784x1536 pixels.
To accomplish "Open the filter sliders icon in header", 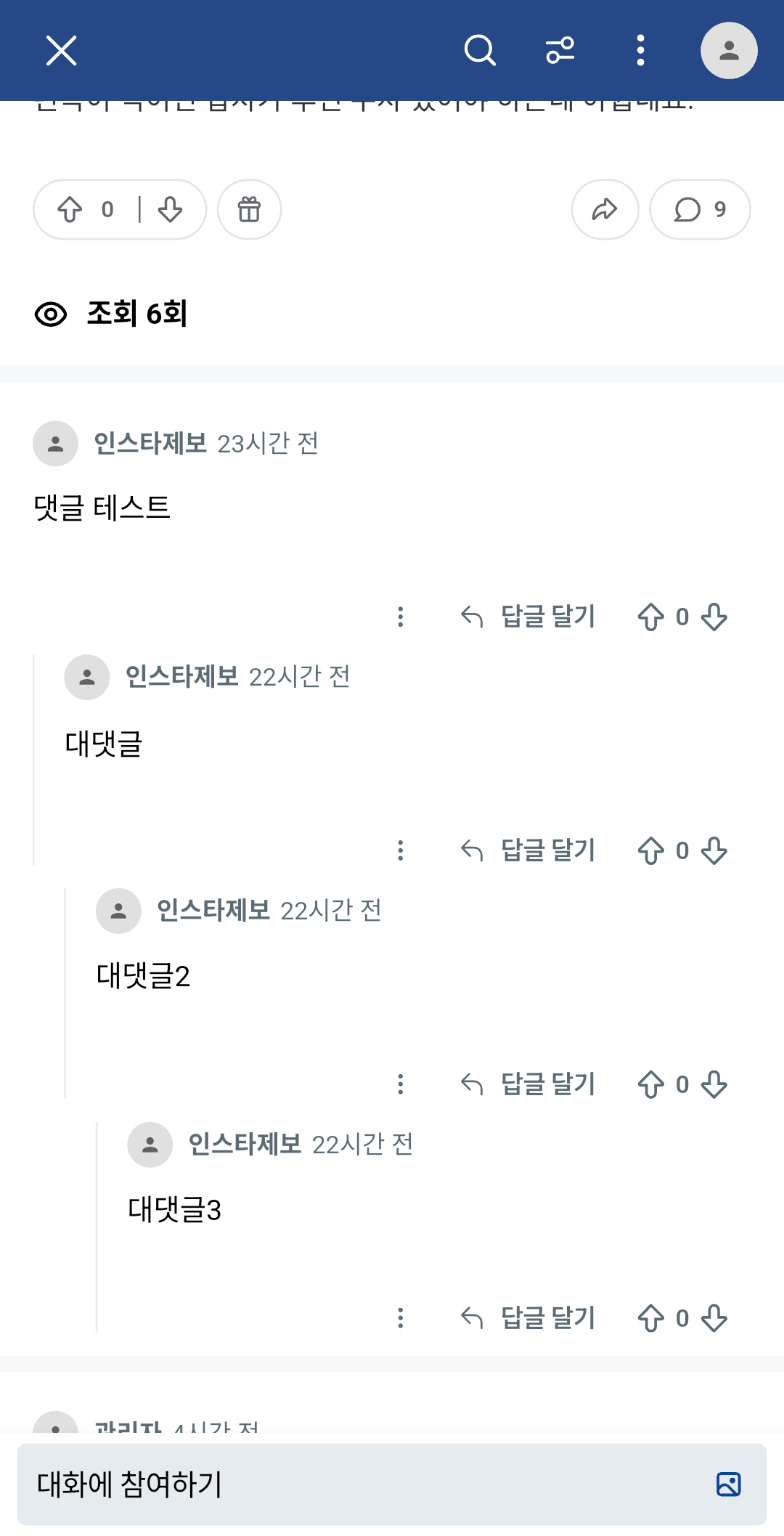I will (x=560, y=50).
